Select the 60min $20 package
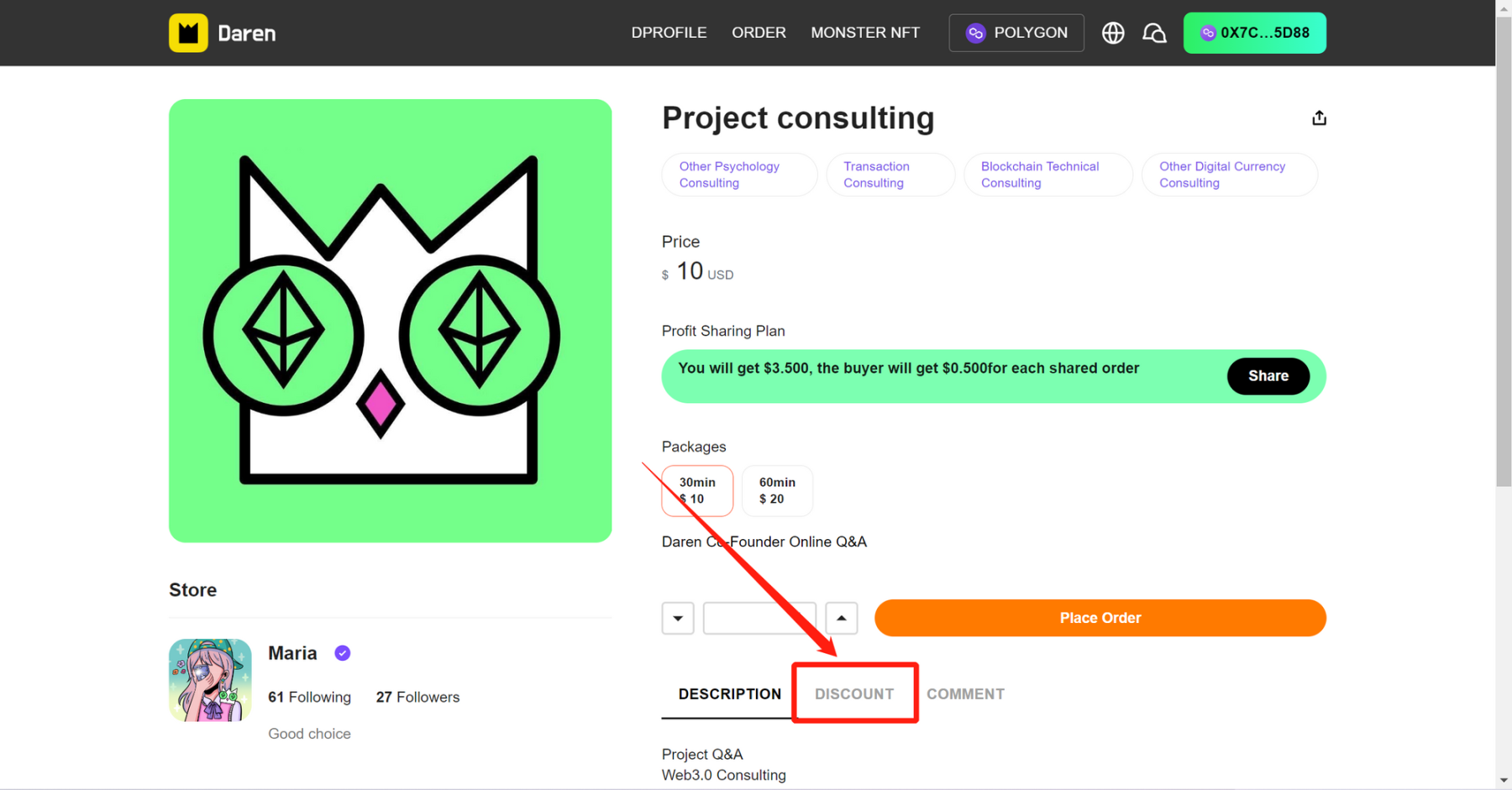The height and width of the screenshot is (790, 1512). pyautogui.click(x=777, y=490)
